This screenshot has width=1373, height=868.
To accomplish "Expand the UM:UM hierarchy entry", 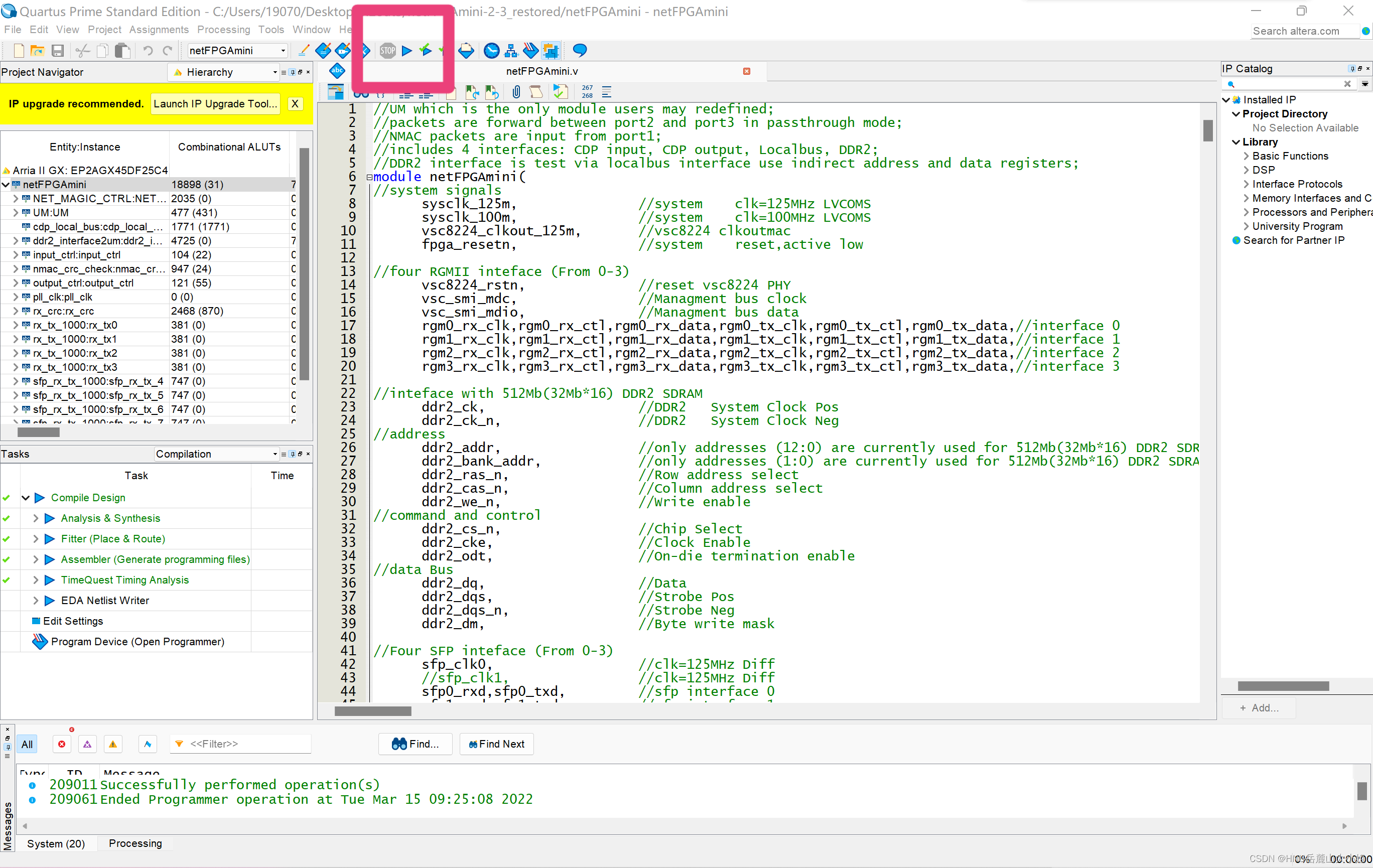I will click(x=16, y=213).
